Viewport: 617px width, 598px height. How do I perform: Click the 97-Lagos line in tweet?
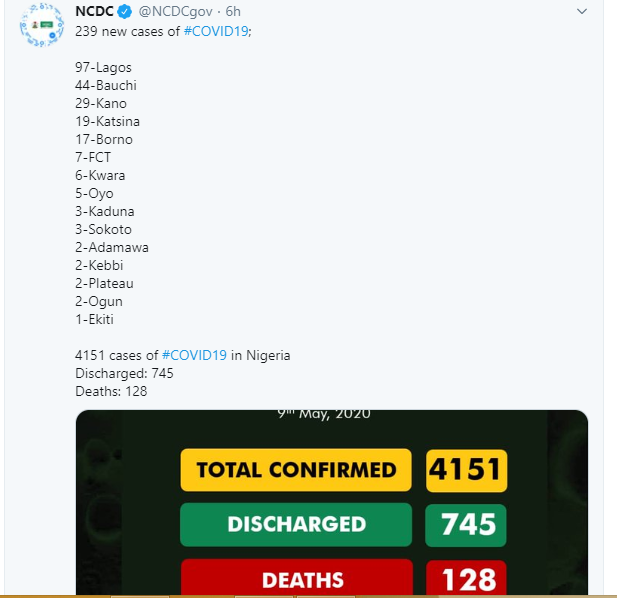click(103, 67)
